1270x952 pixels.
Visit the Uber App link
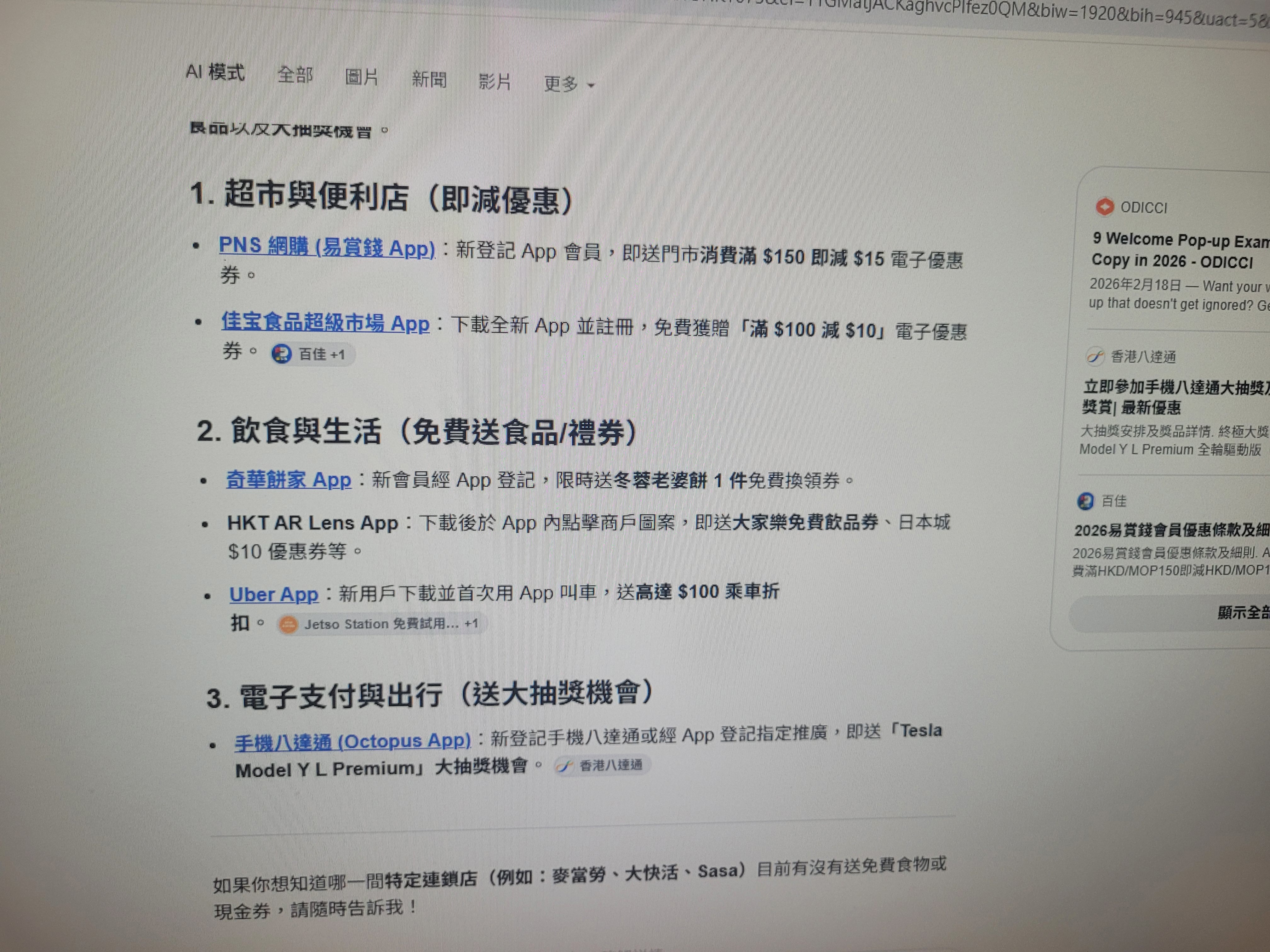[x=274, y=594]
